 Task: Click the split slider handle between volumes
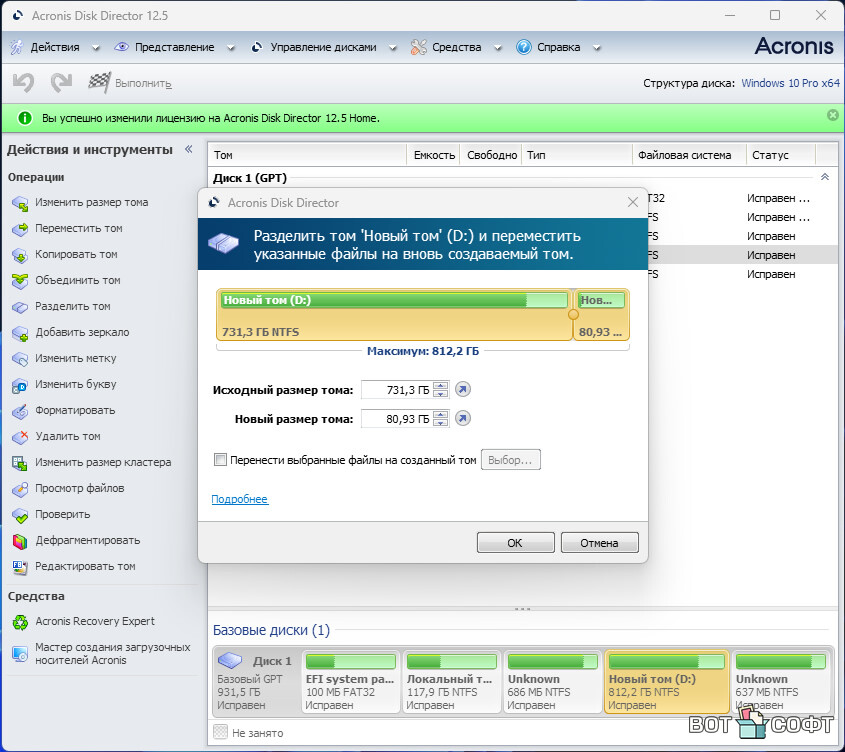[x=573, y=314]
